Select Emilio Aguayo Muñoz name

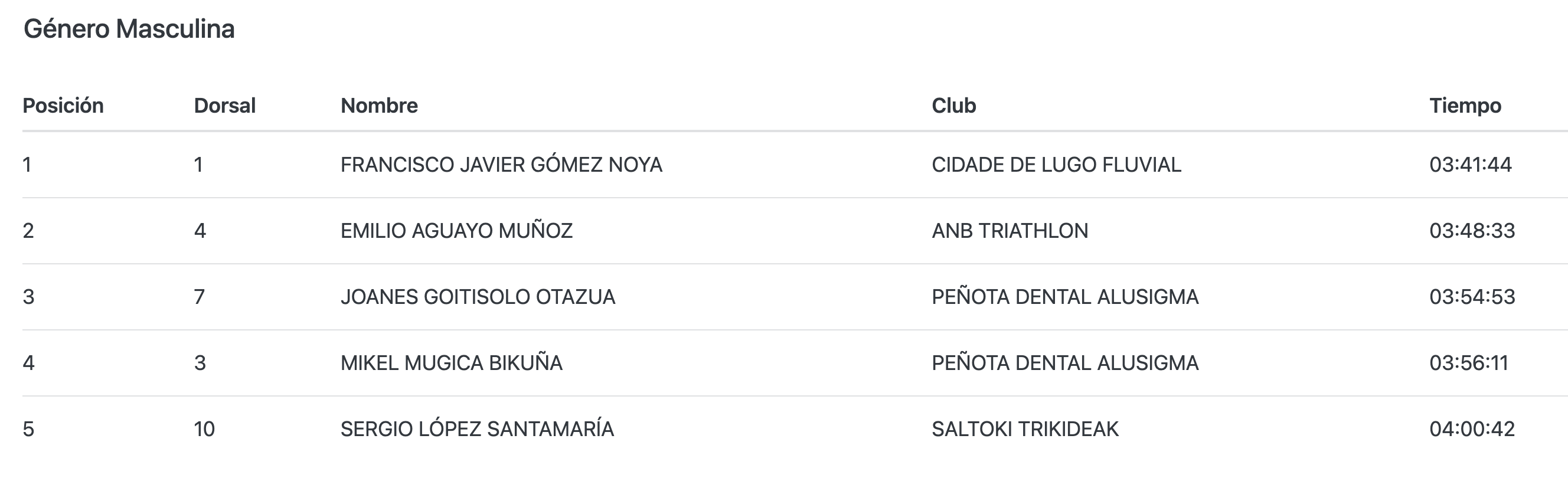(456, 231)
